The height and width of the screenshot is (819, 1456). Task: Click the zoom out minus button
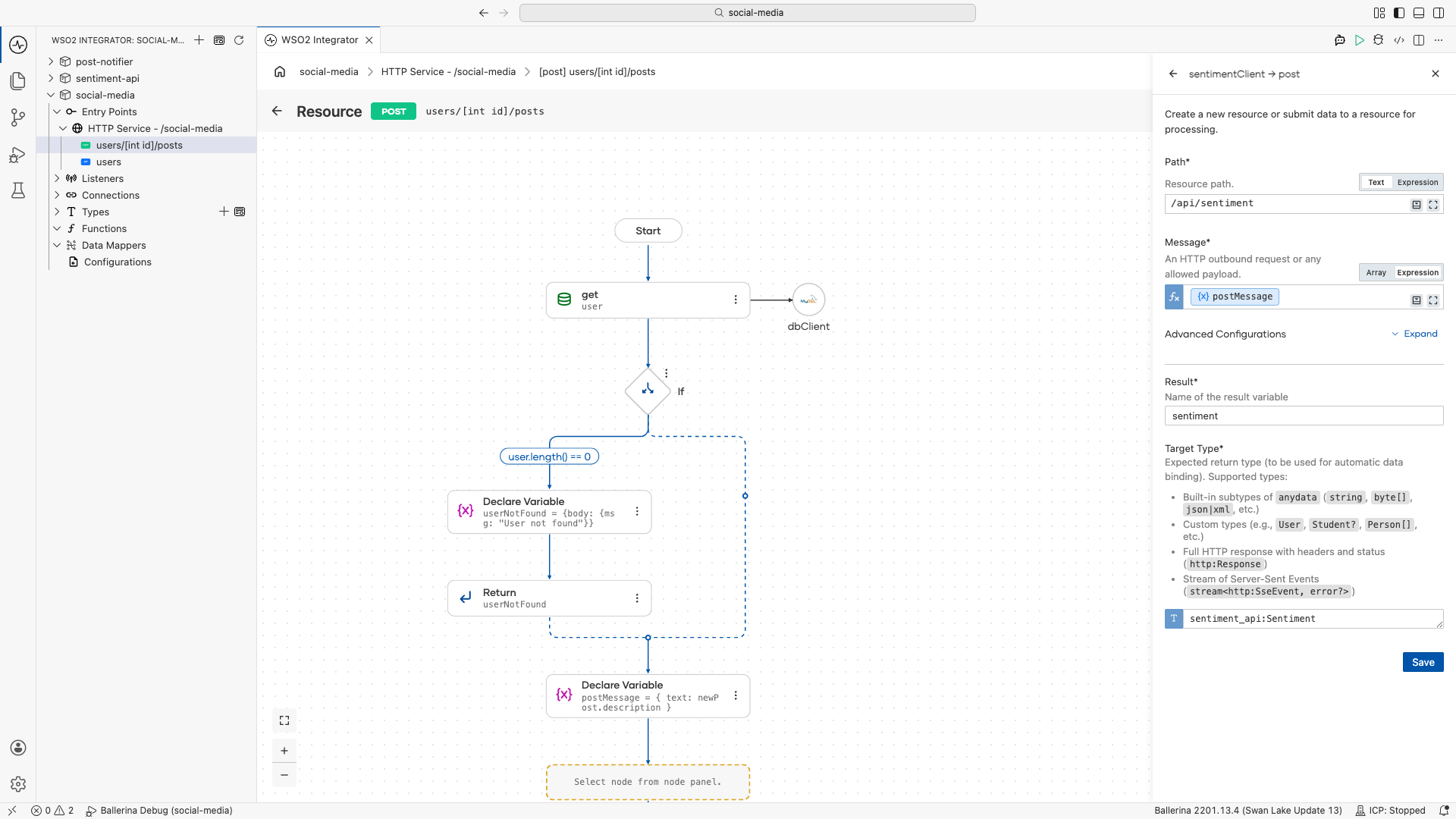pyautogui.click(x=284, y=775)
